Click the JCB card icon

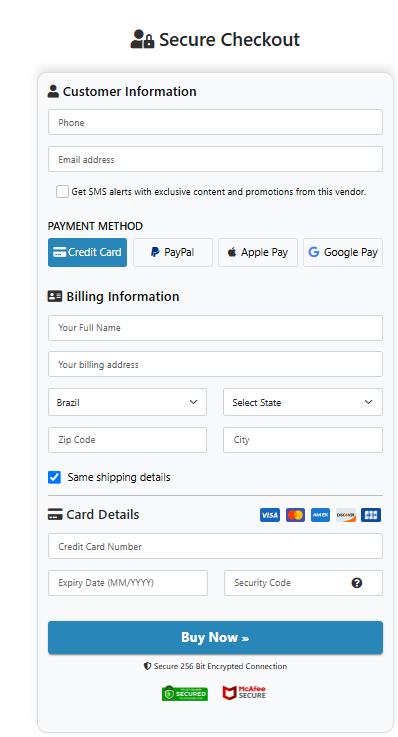[x=371, y=515]
